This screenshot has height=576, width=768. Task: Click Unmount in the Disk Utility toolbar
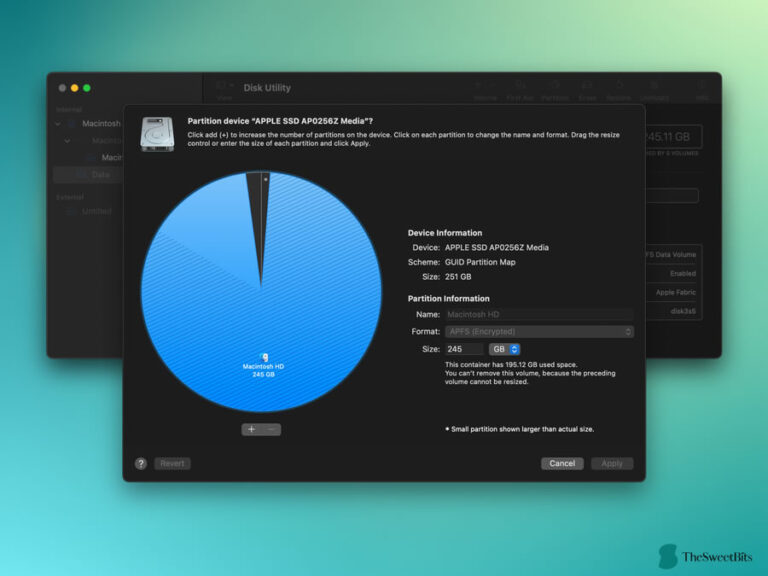[x=654, y=91]
